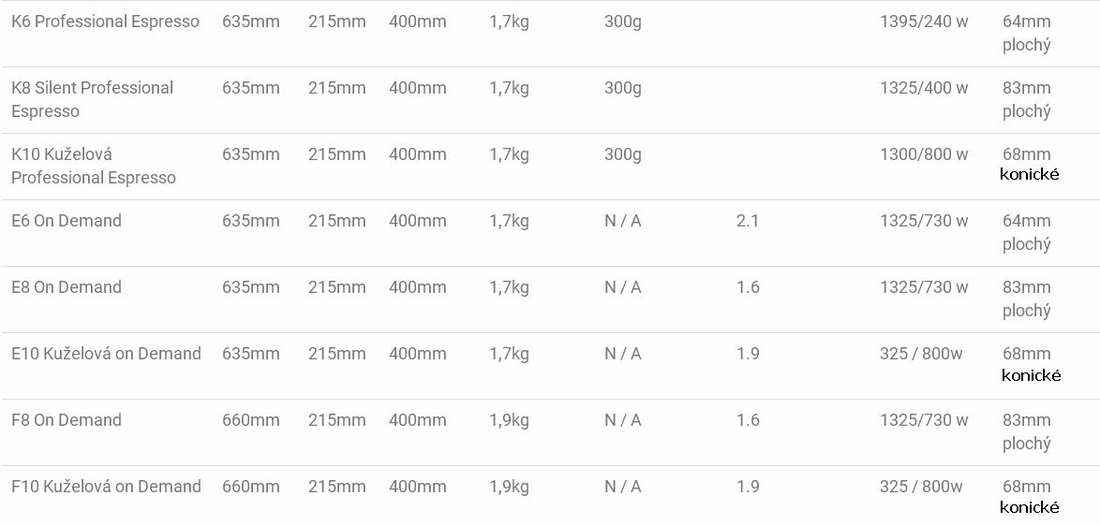Click the K8 Silent Professional Espresso row name

[93, 100]
